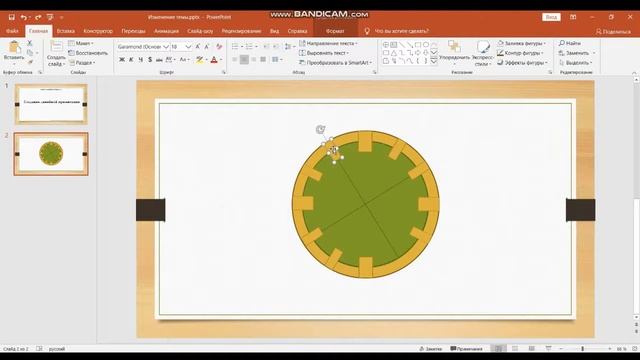640x360 pixels.
Task: Align text to the right
Action: click(x=253, y=60)
